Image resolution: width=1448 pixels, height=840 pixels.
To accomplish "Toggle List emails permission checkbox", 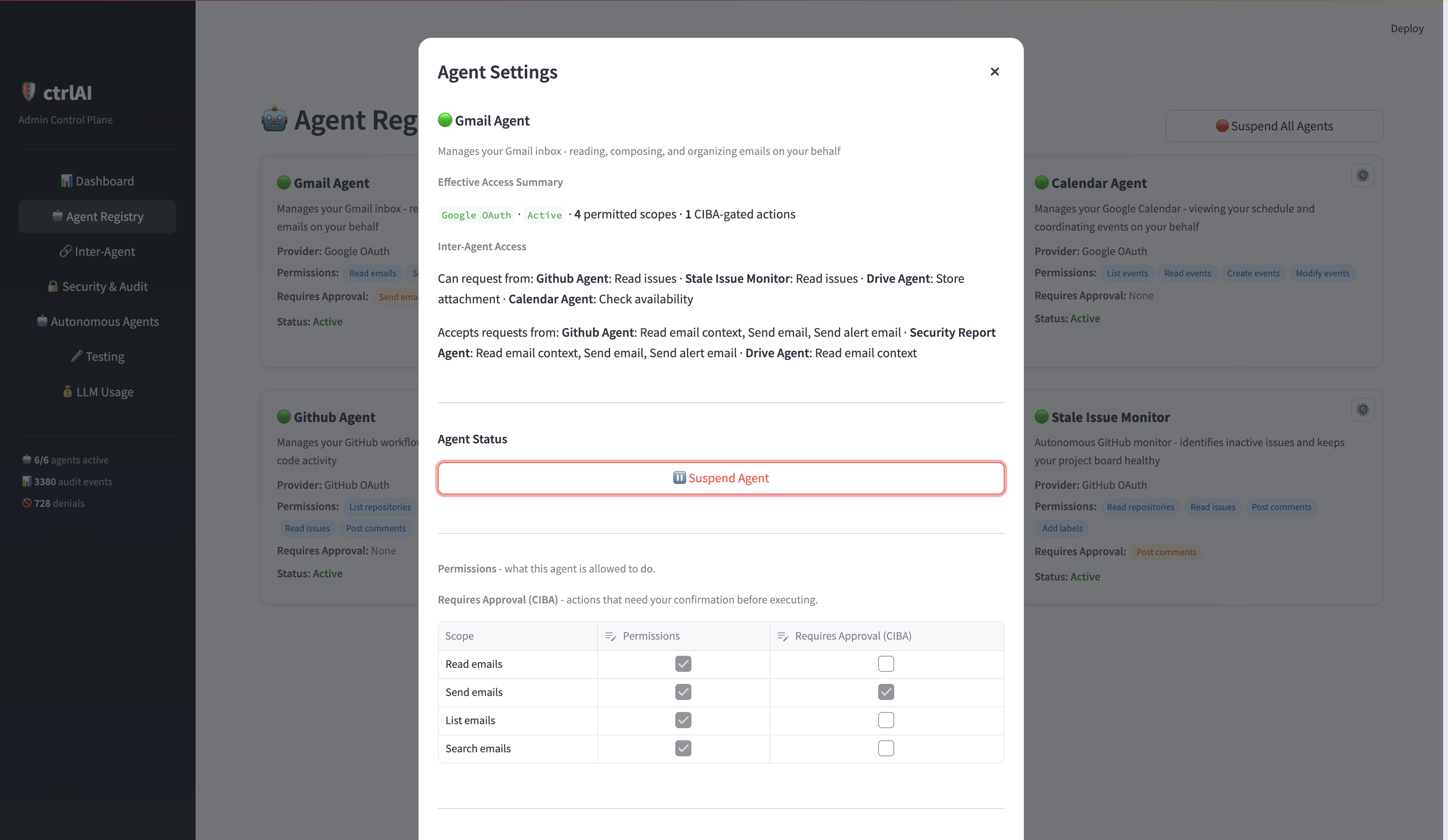I will point(683,720).
